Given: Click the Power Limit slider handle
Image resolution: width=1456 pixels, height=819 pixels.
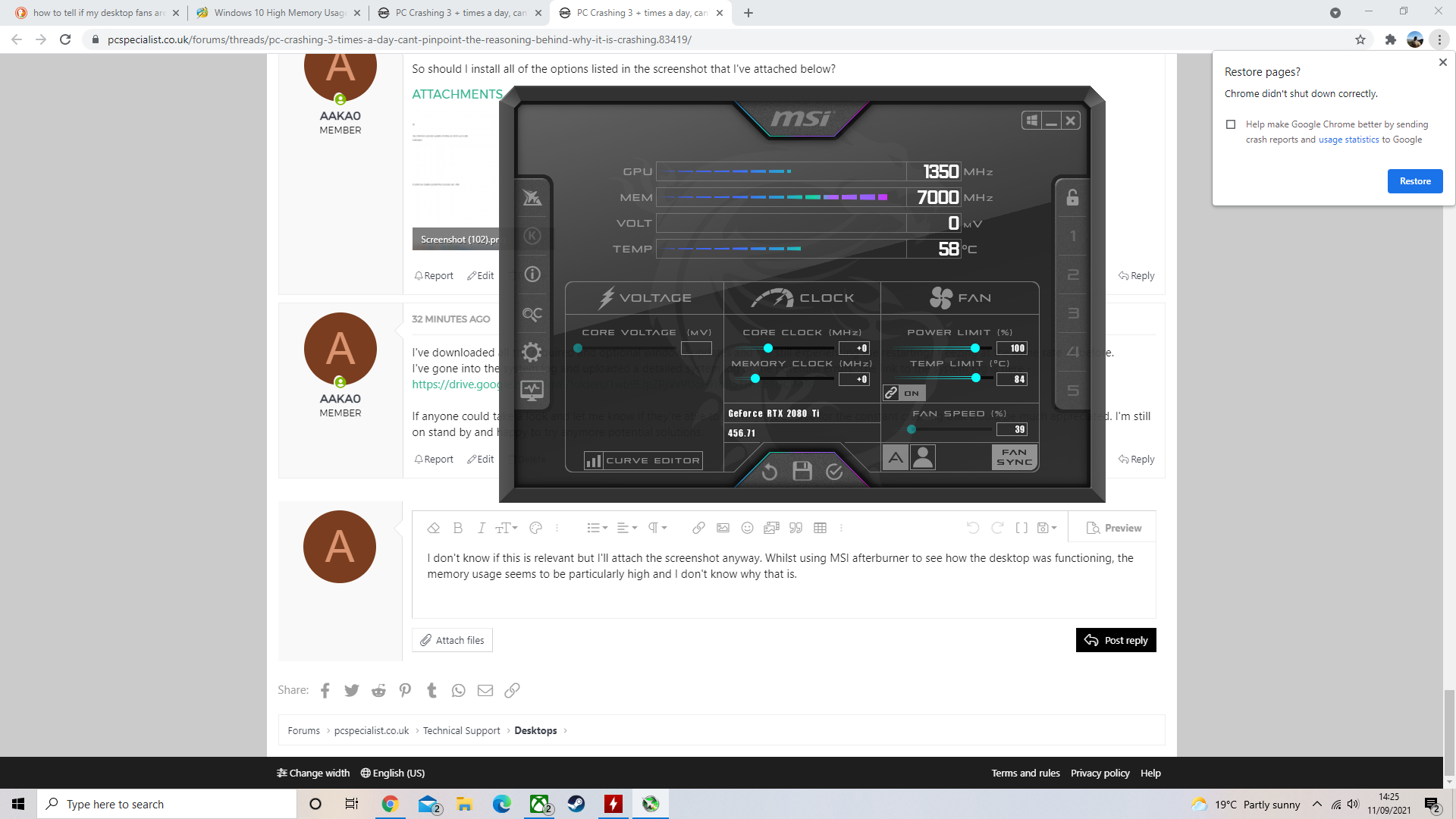Looking at the screenshot, I should (975, 348).
